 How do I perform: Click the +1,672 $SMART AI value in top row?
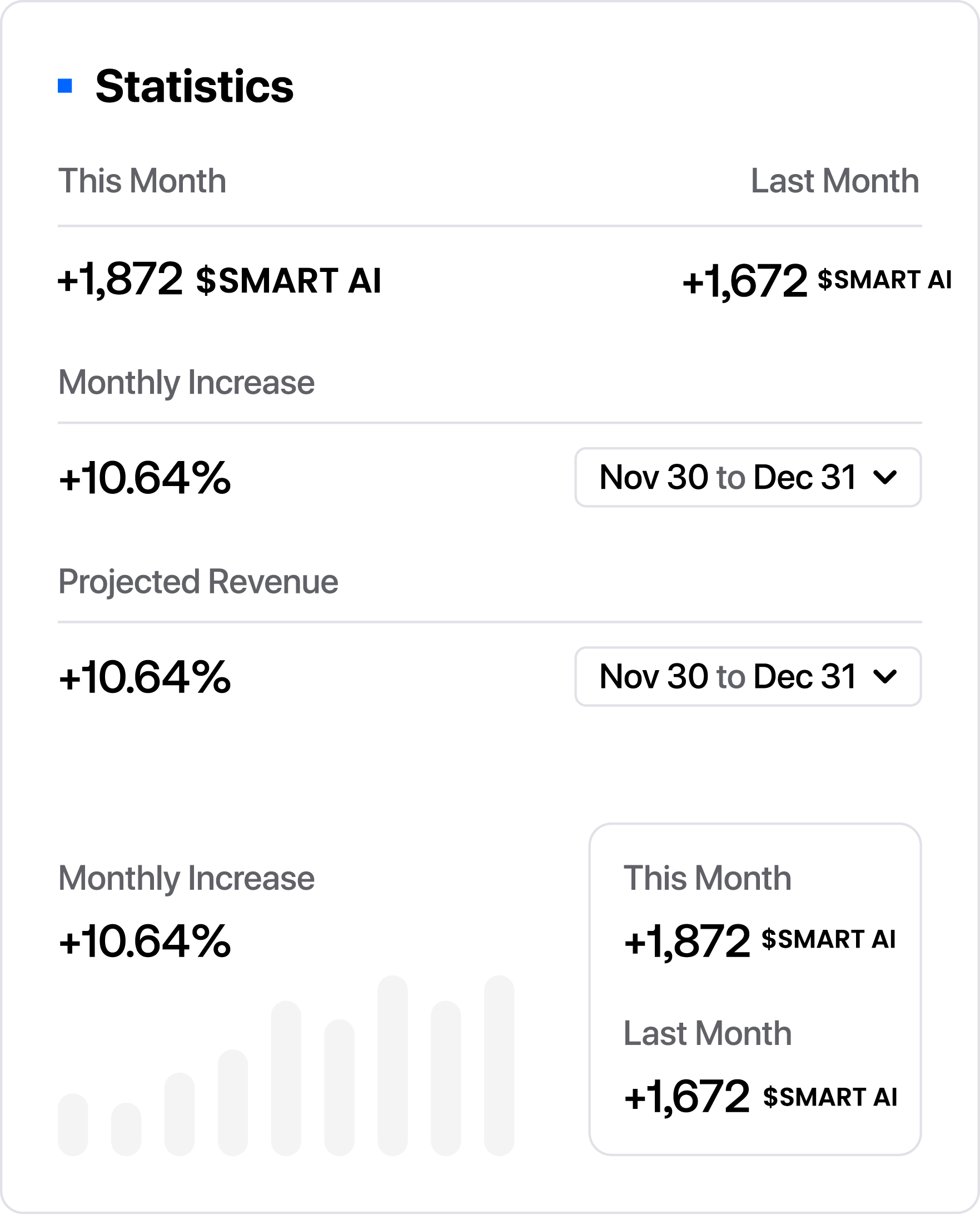pos(816,281)
